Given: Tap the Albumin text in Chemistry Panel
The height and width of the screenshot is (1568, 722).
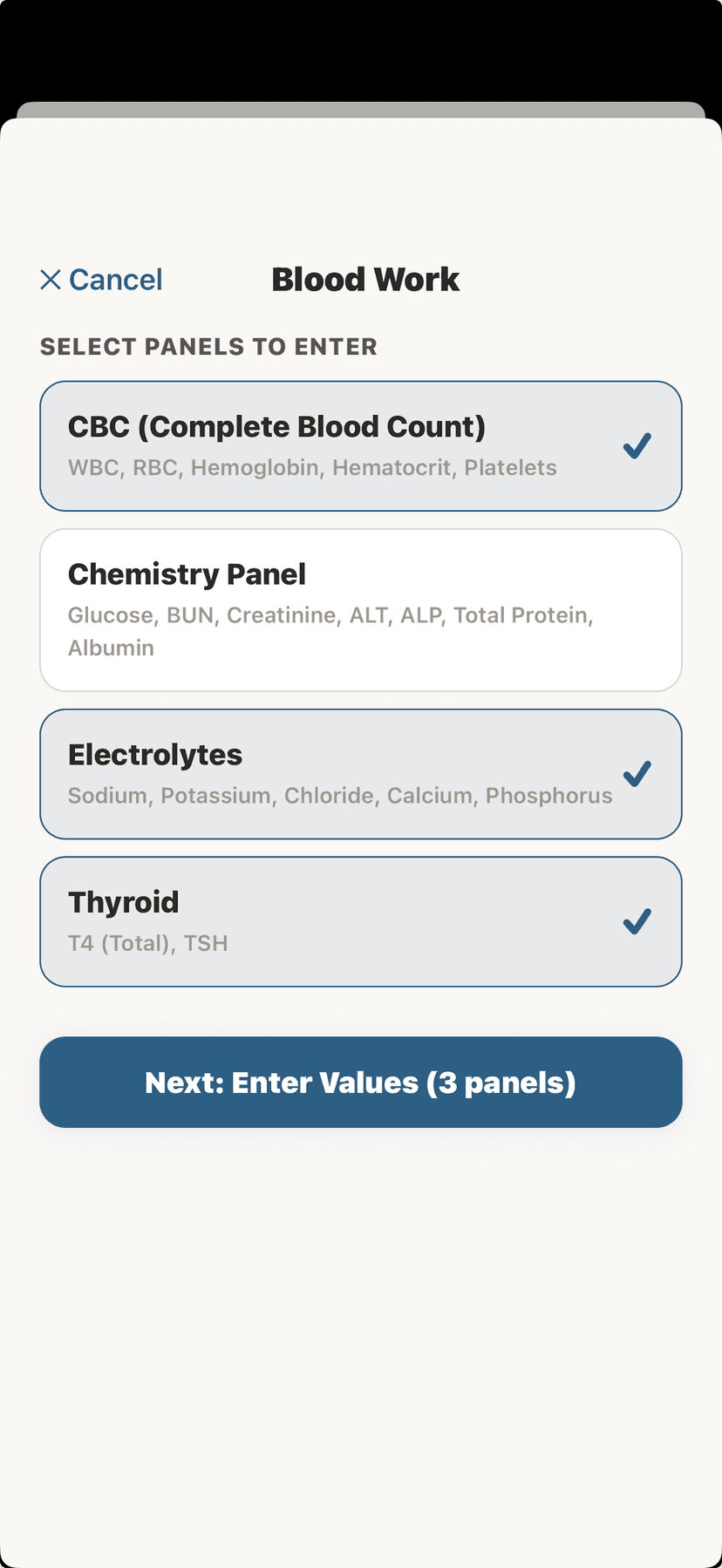Looking at the screenshot, I should point(111,648).
